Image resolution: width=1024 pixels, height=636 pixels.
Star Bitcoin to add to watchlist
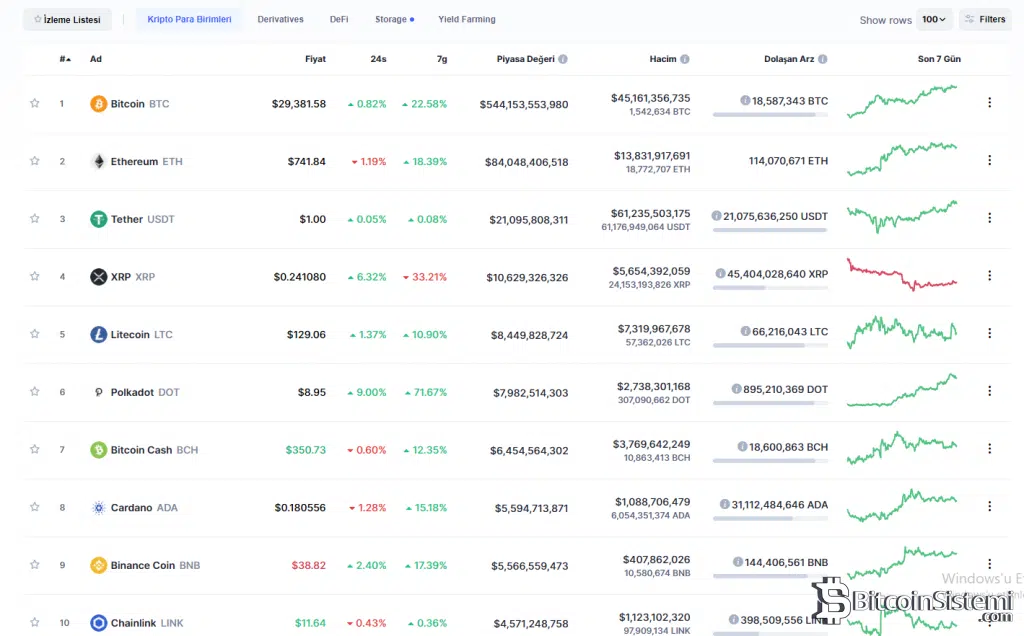click(x=35, y=103)
